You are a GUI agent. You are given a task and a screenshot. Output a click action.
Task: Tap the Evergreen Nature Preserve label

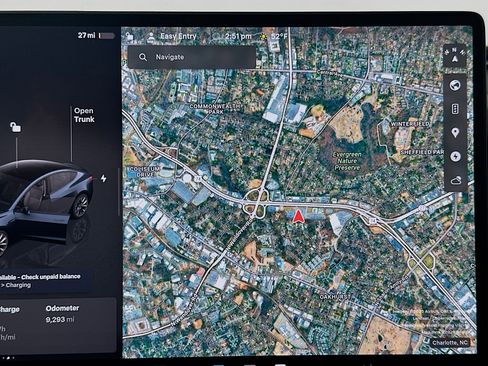click(347, 161)
